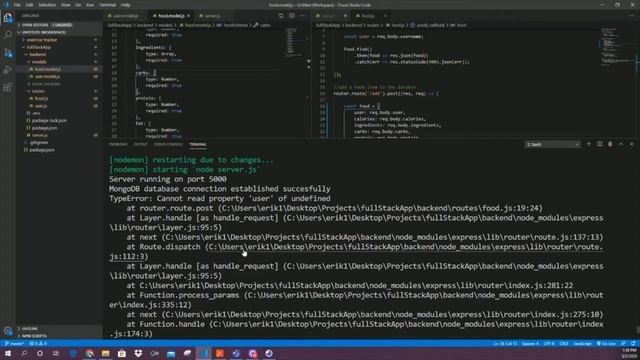Collapse the routes folder
This screenshot has height=360, width=640.
pyautogui.click(x=59, y=91)
